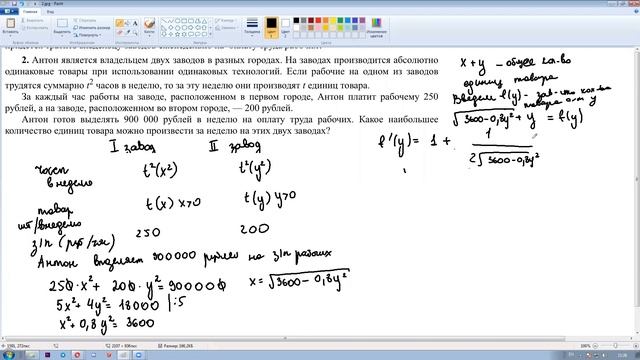Choose the line shape in gallery

click(x=164, y=20)
